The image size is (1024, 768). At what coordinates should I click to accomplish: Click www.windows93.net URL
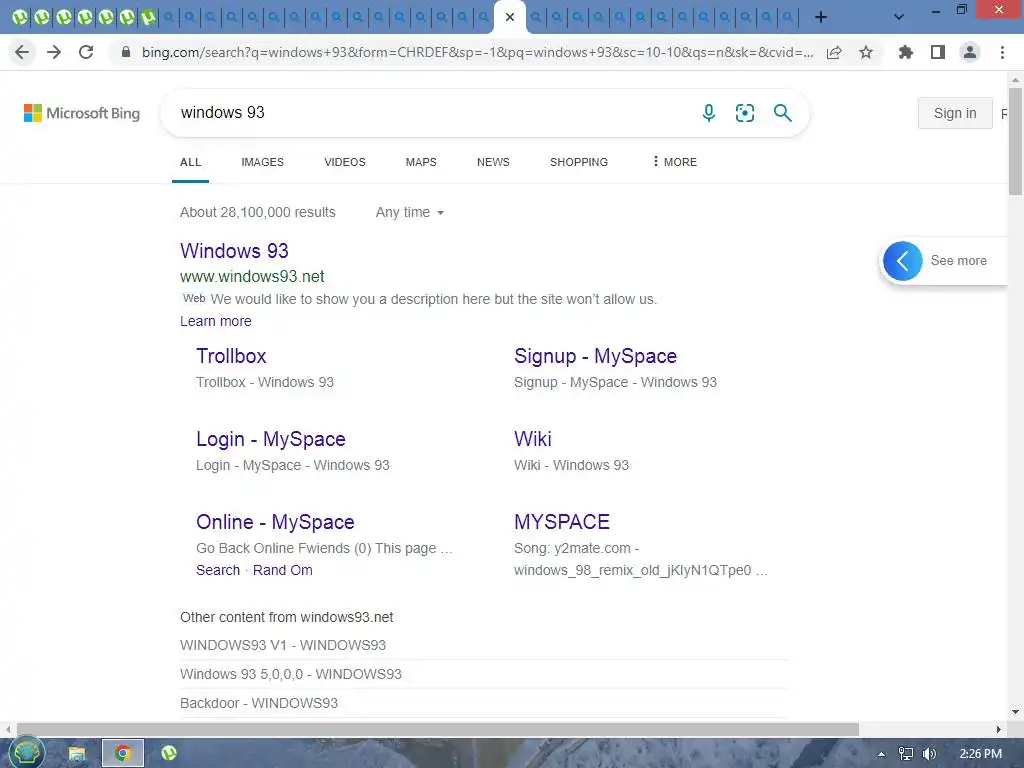(252, 276)
